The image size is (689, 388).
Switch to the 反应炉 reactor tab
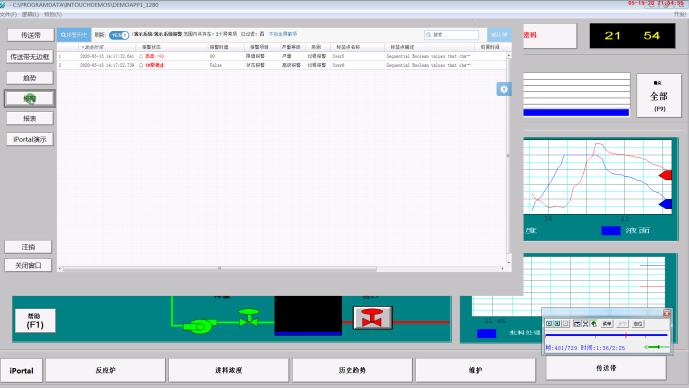[105, 370]
